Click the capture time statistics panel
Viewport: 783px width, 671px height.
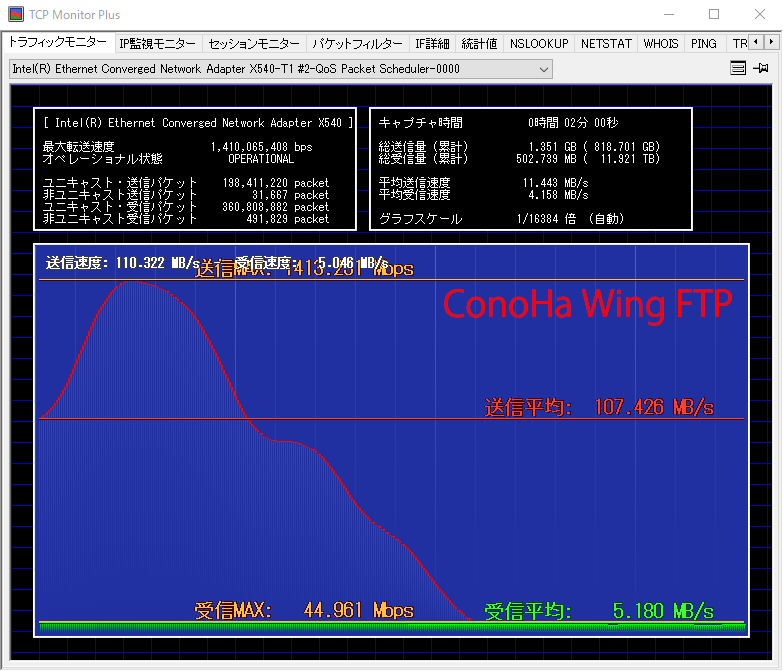(x=531, y=170)
